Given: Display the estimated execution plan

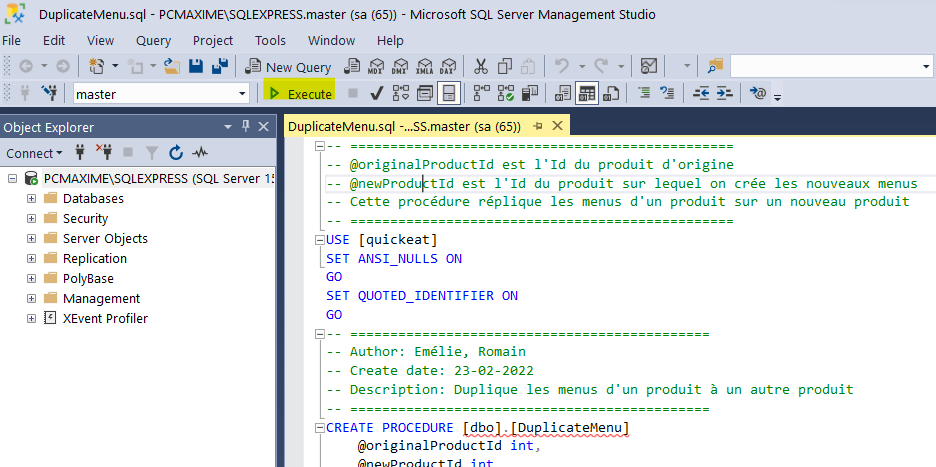Looking at the screenshot, I should pos(401,93).
